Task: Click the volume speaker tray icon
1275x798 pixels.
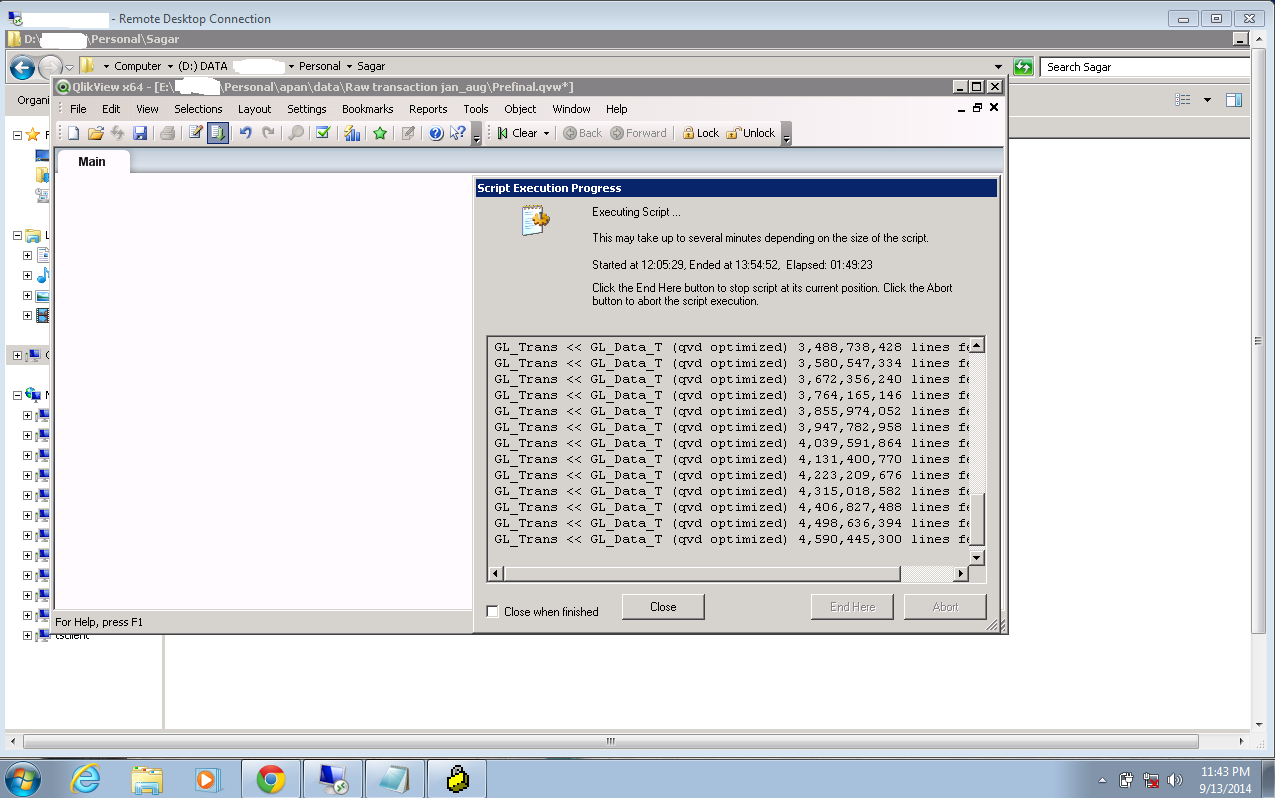Action: pos(1175,780)
